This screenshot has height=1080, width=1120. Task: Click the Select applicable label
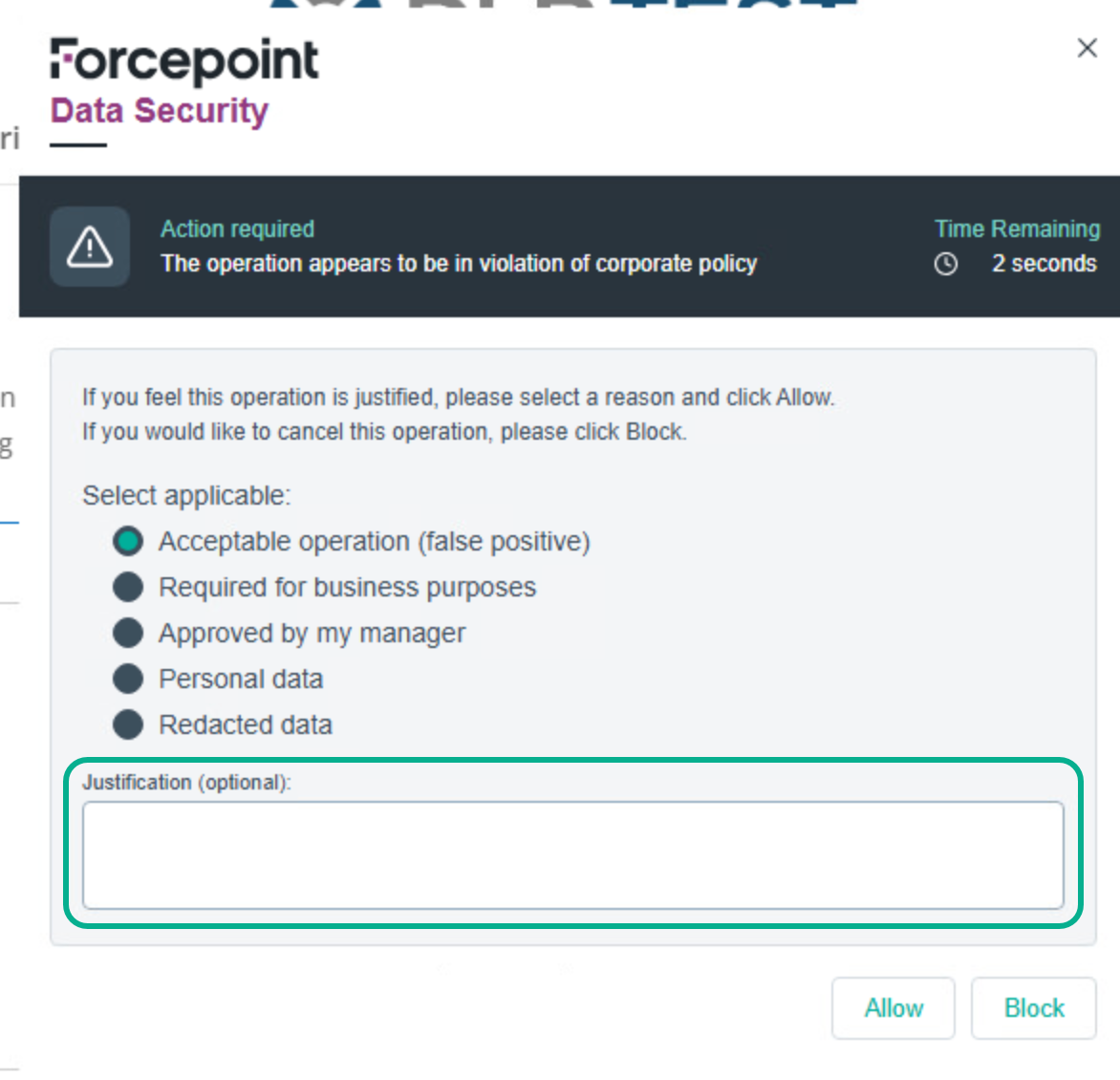coord(186,496)
